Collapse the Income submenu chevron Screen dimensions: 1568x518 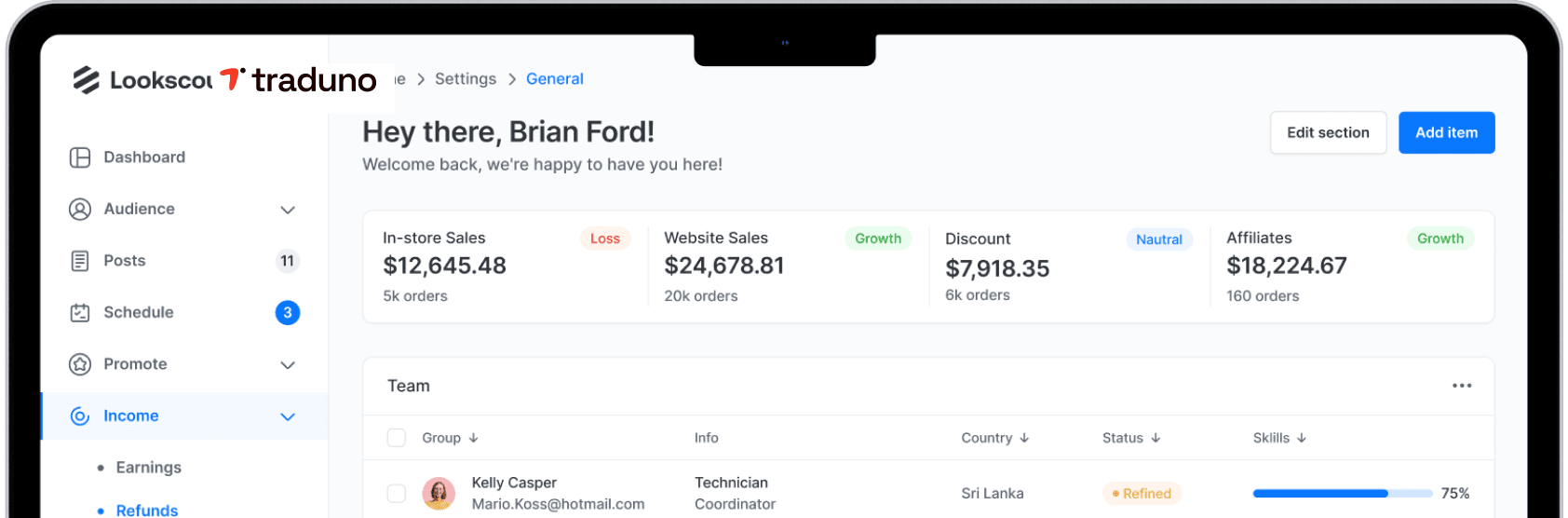[x=288, y=416]
